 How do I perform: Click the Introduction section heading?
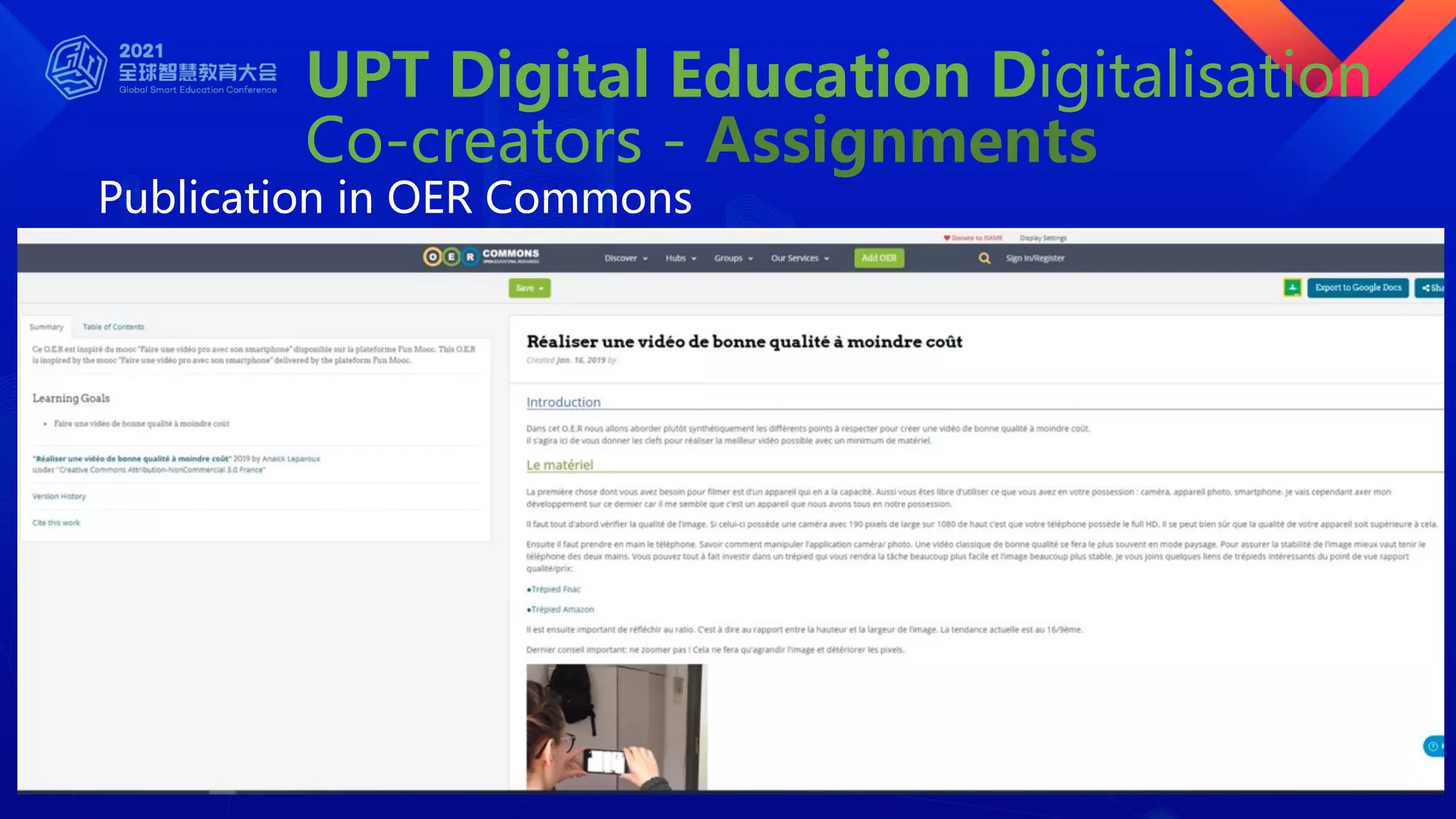coord(563,402)
